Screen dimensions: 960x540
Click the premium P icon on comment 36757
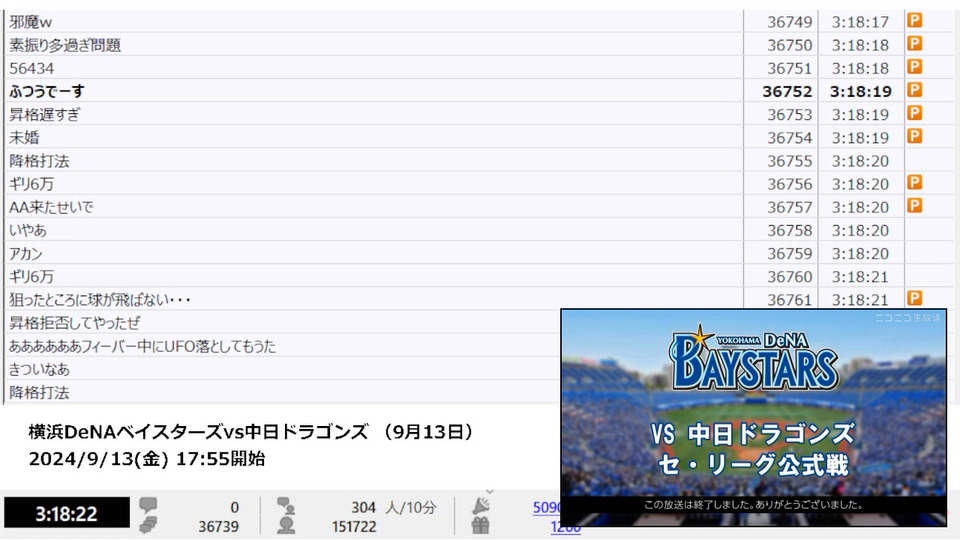coord(914,206)
